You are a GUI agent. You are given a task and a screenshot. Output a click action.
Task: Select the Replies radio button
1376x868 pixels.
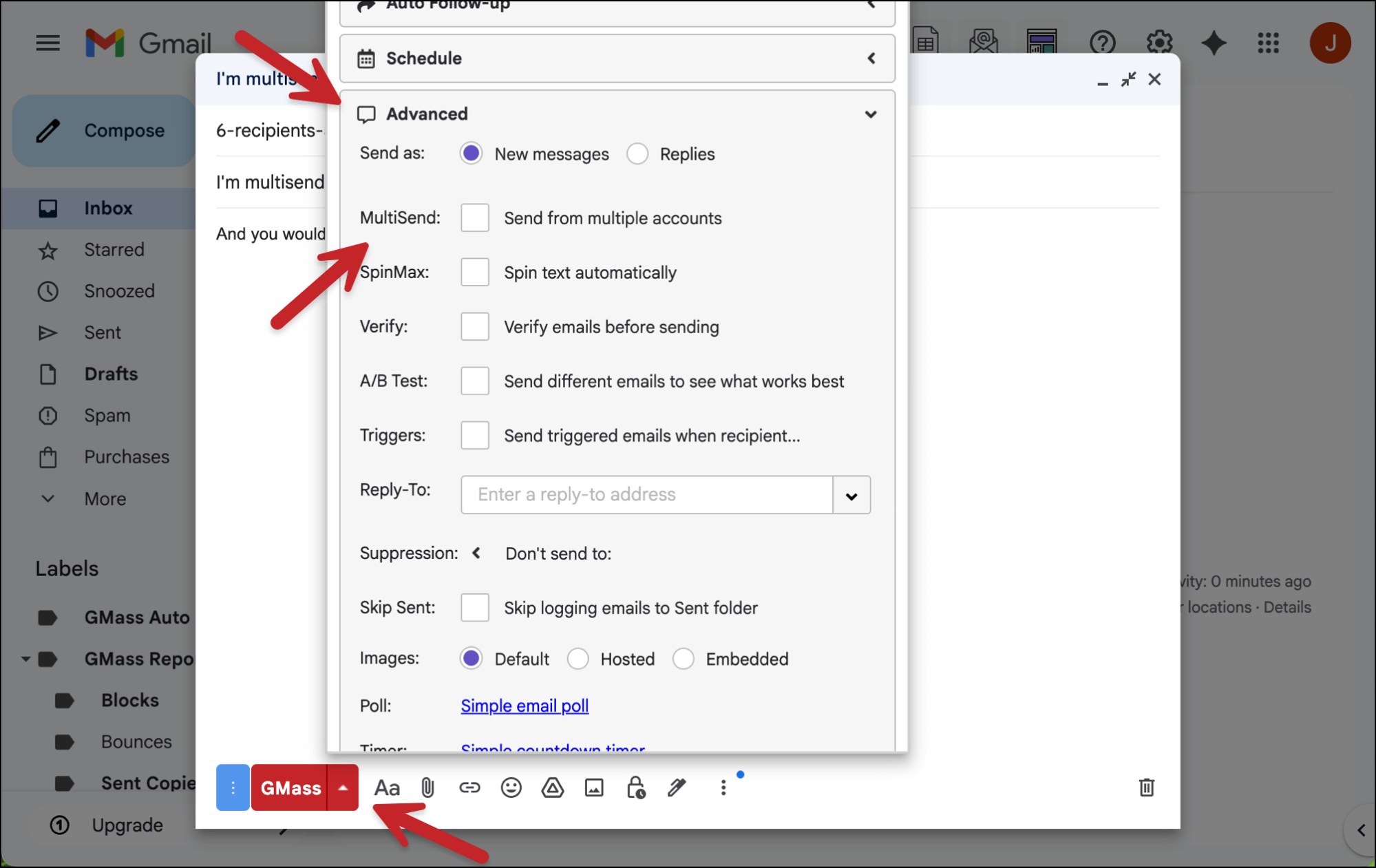(637, 154)
